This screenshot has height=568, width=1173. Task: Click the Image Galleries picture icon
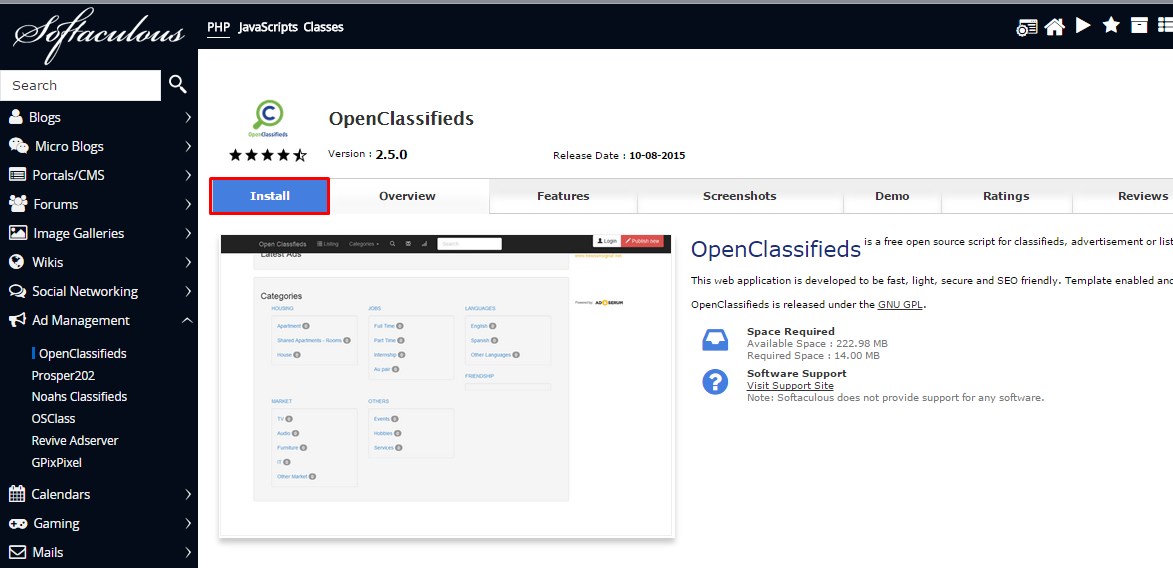tap(18, 233)
